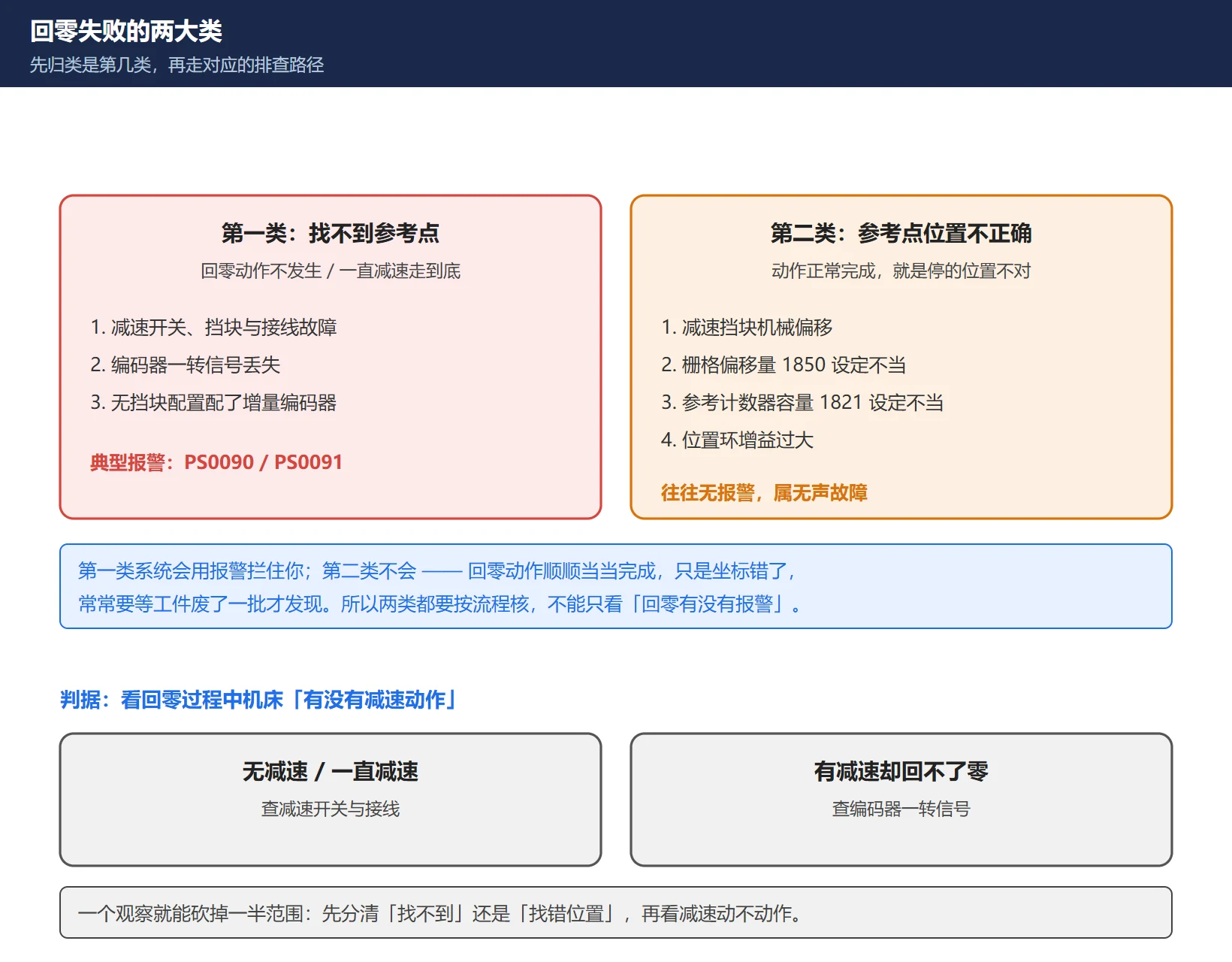Click item 减速挡块机械偏移

tap(747, 328)
